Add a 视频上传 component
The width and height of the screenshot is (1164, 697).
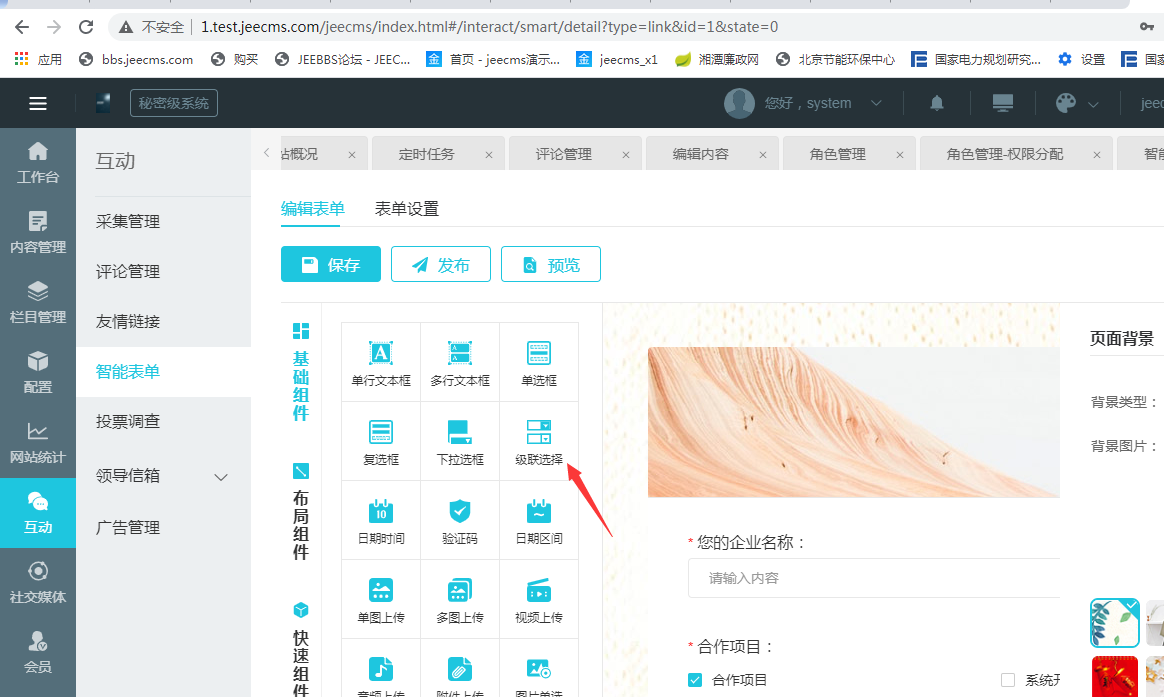coord(538,600)
